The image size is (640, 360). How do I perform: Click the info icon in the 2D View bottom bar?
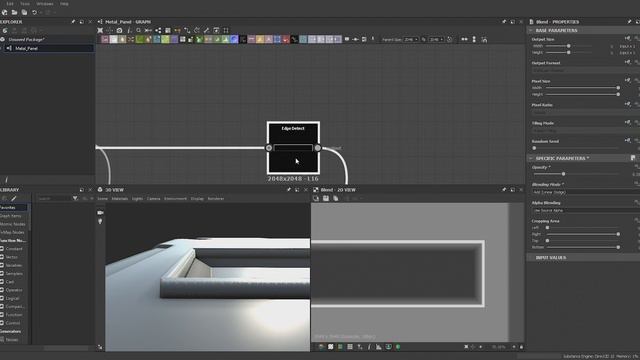point(369,347)
